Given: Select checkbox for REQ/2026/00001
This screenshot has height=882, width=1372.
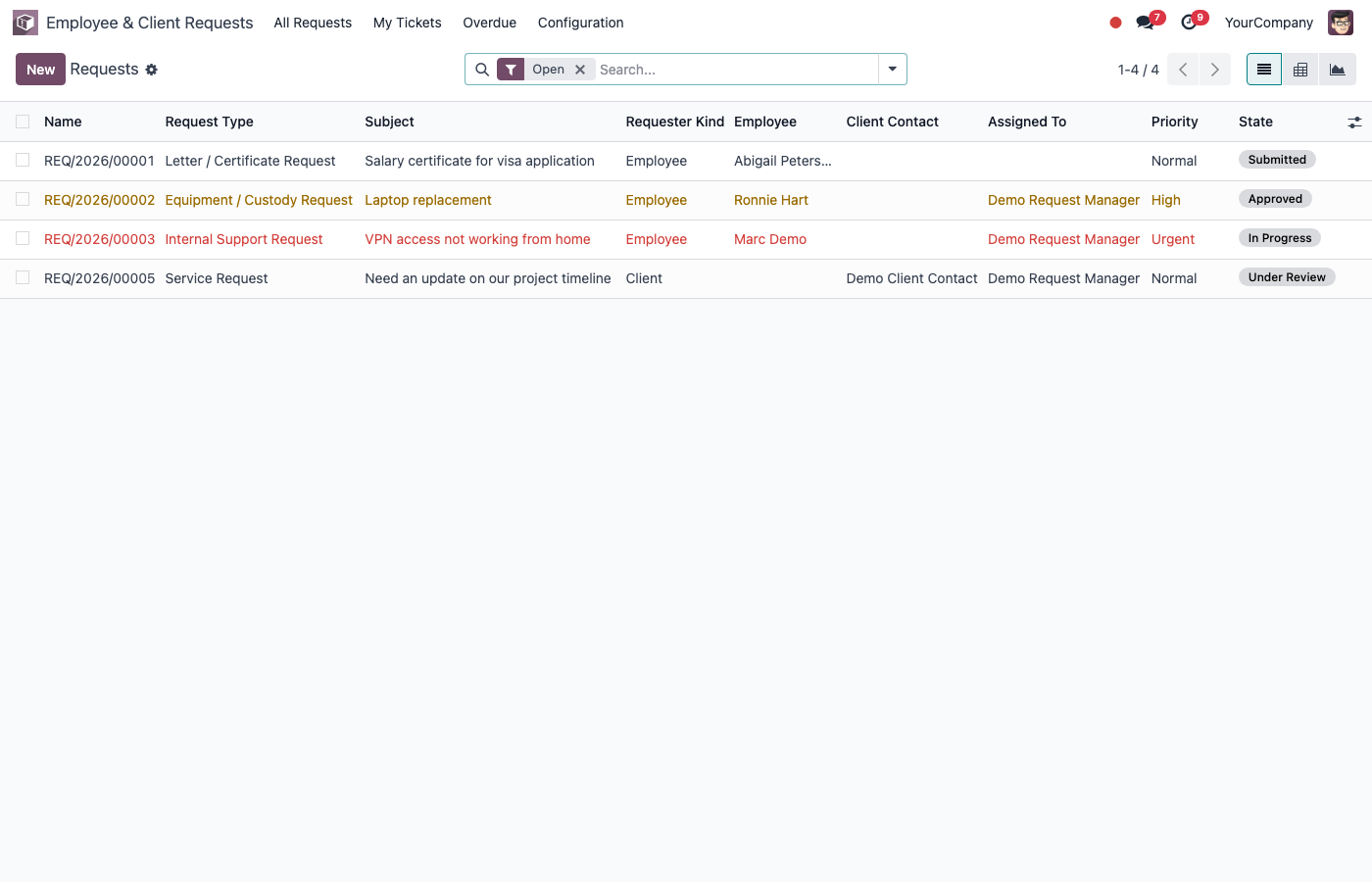Looking at the screenshot, I should click(x=23, y=160).
